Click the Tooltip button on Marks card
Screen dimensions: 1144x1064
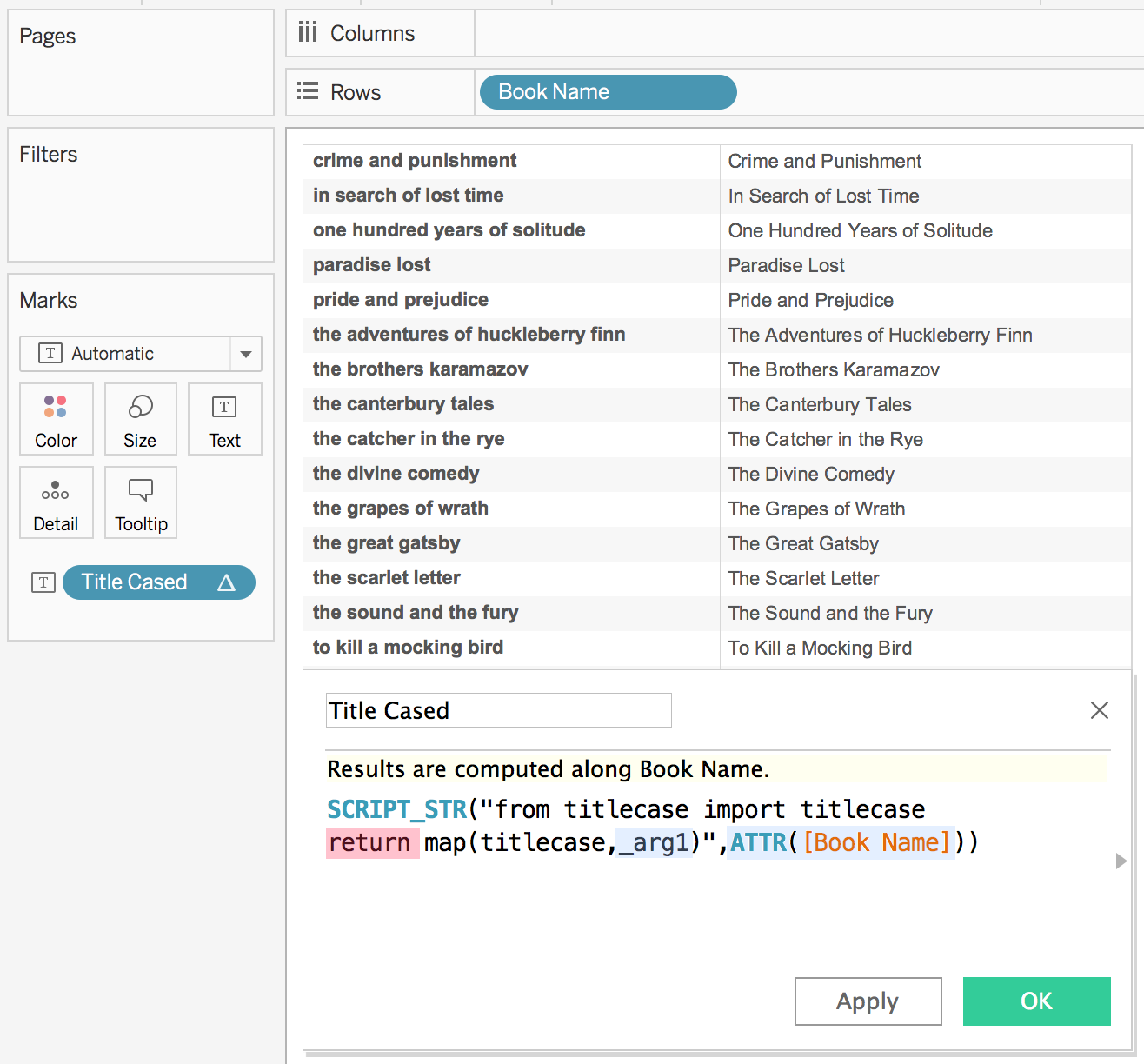(x=140, y=502)
